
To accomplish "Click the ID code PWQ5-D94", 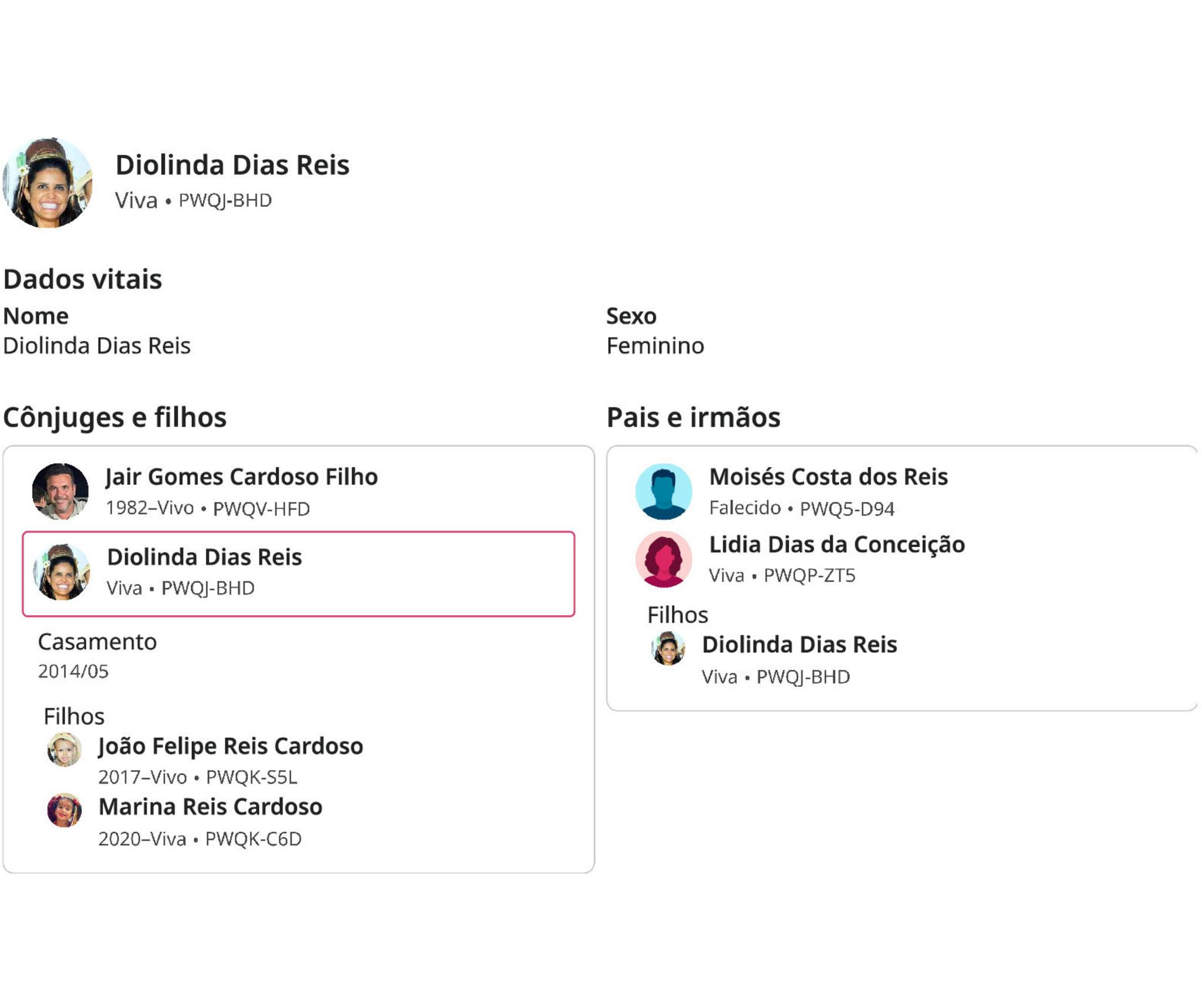I will tap(847, 508).
